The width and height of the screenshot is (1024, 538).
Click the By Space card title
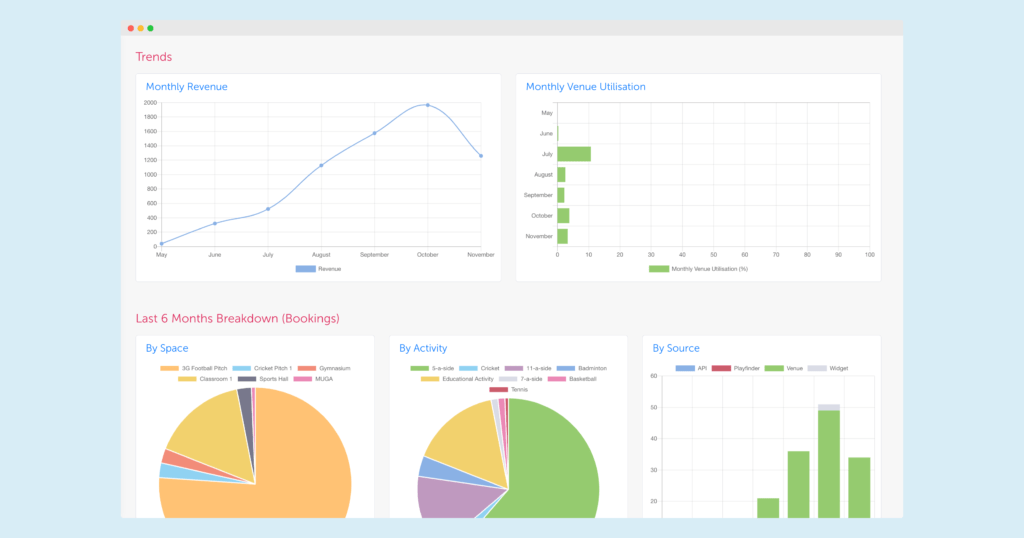(167, 349)
